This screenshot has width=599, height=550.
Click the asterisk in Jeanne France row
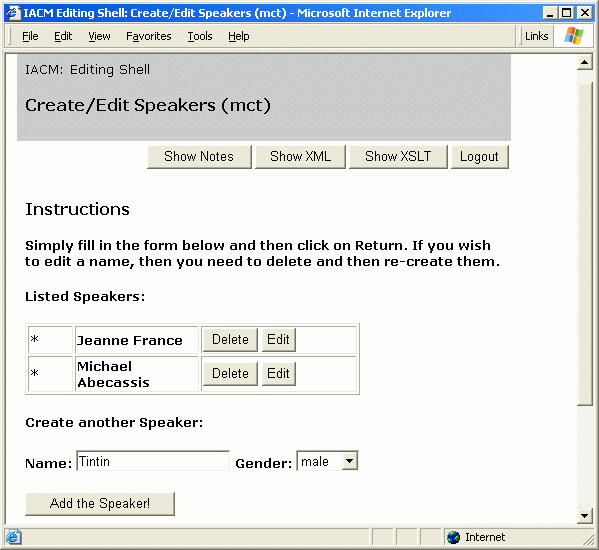(x=34, y=340)
